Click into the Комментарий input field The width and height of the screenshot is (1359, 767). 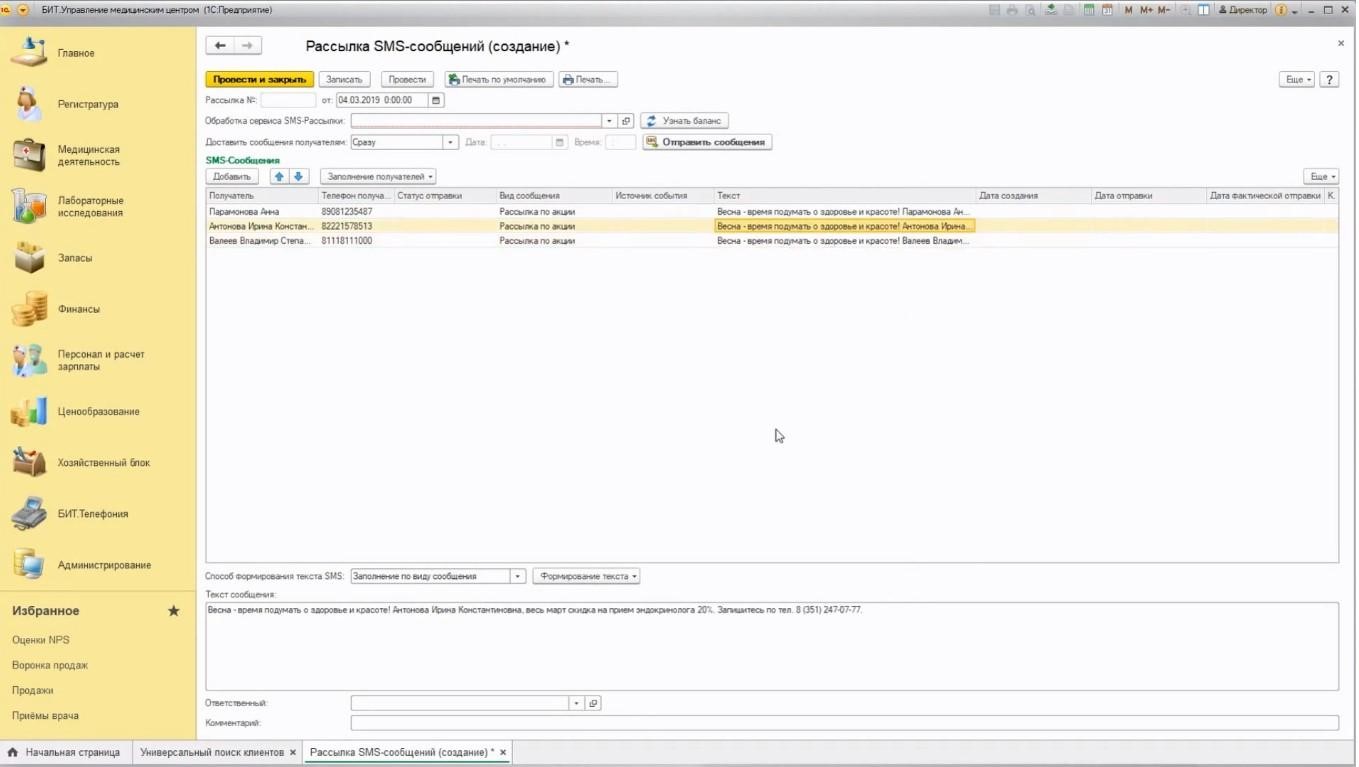(843, 723)
